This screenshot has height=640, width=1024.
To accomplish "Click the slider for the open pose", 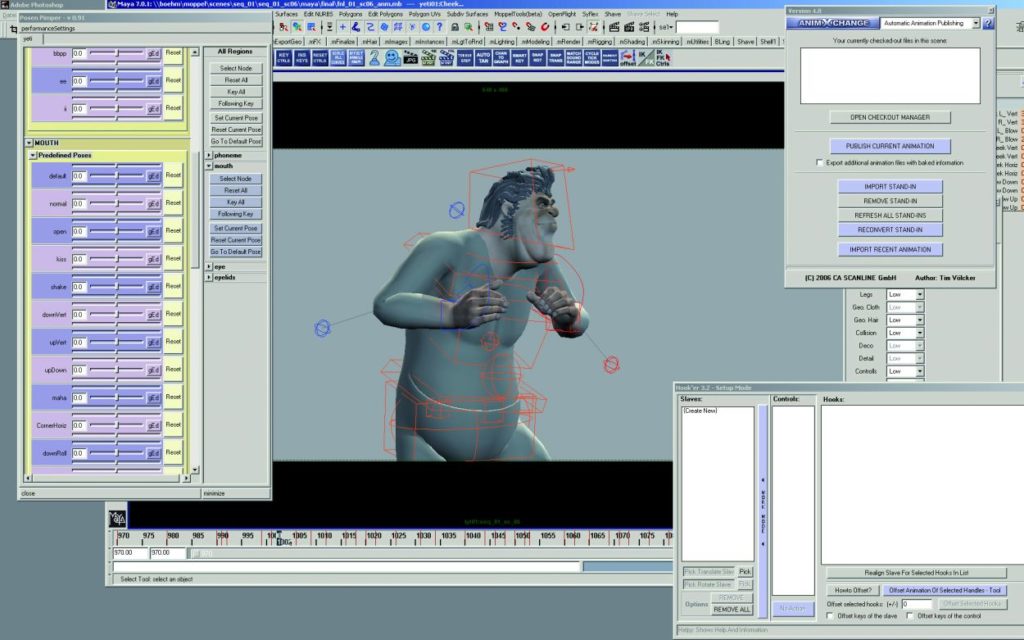I will pyautogui.click(x=116, y=231).
